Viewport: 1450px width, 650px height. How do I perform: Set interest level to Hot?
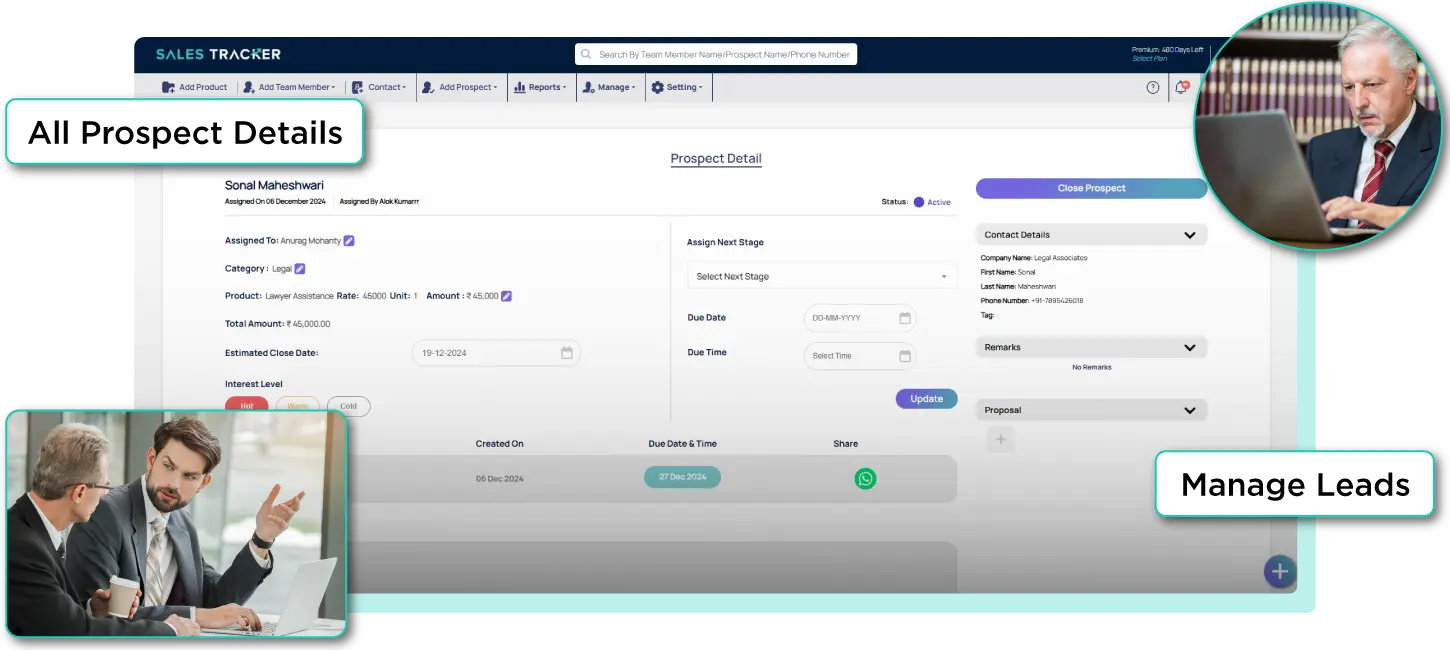pyautogui.click(x=247, y=406)
